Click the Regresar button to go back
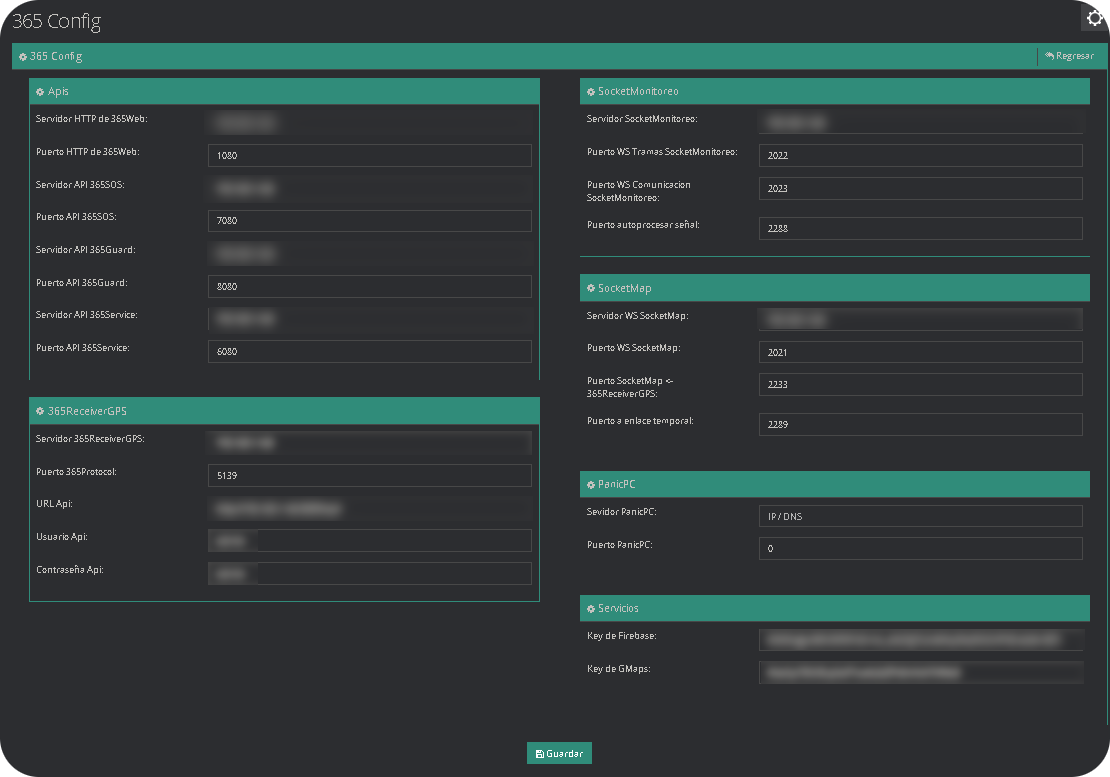 [x=1070, y=56]
